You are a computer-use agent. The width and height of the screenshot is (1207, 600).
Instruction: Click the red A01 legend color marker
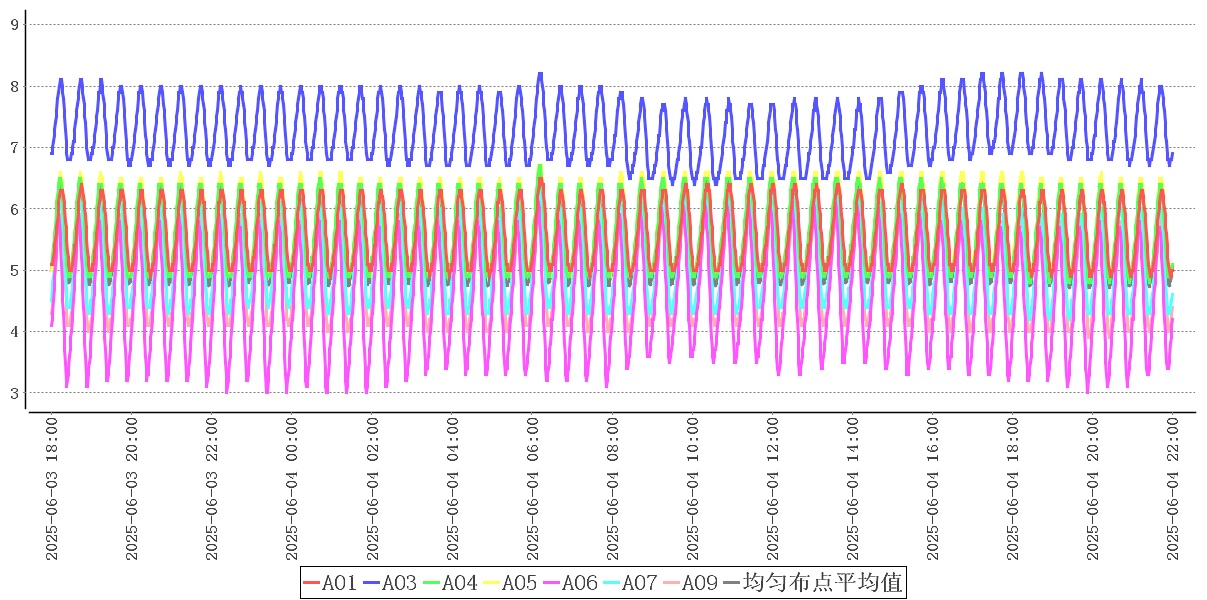tap(311, 582)
